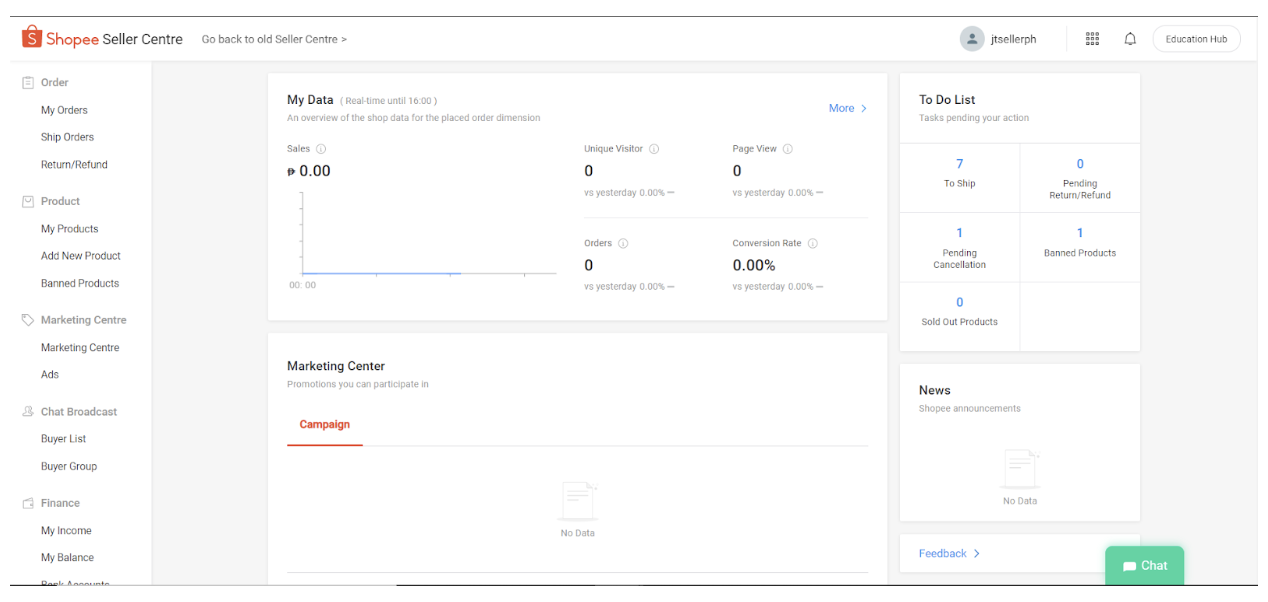Click the Shopee Seller Centre logo
The width and height of the screenshot is (1268, 602).
click(102, 39)
